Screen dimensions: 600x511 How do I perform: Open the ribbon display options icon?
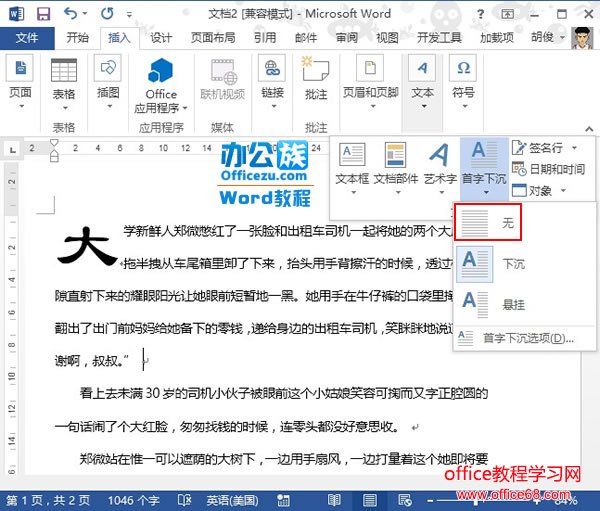[x=508, y=14]
